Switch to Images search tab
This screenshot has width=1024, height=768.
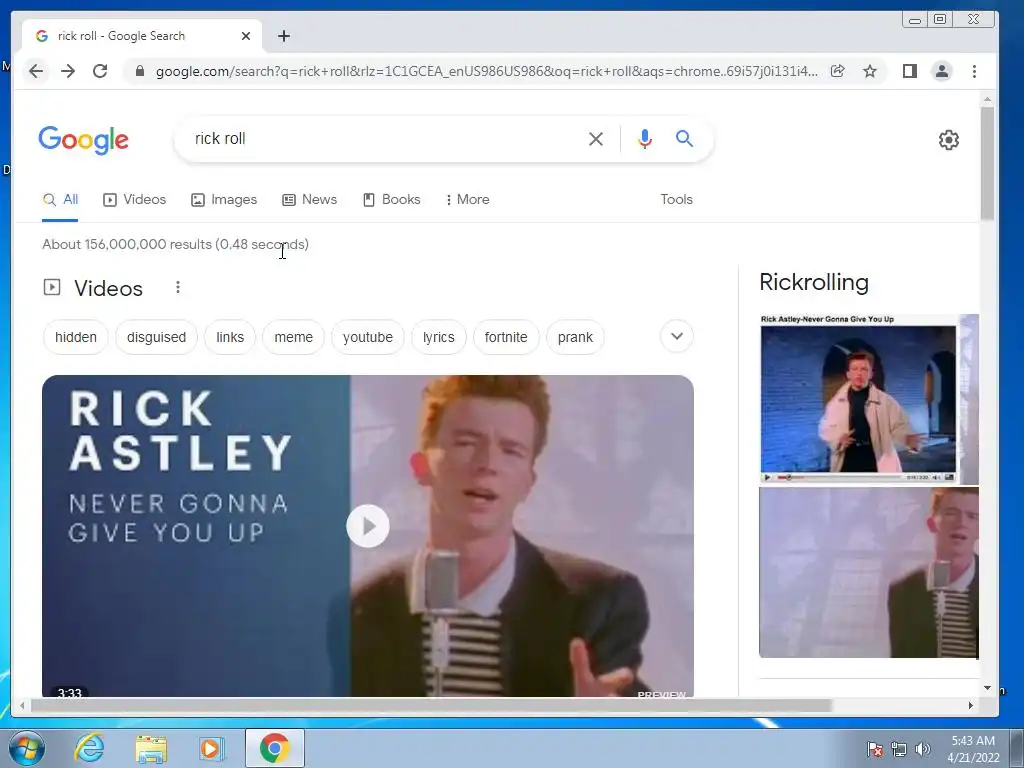click(224, 200)
